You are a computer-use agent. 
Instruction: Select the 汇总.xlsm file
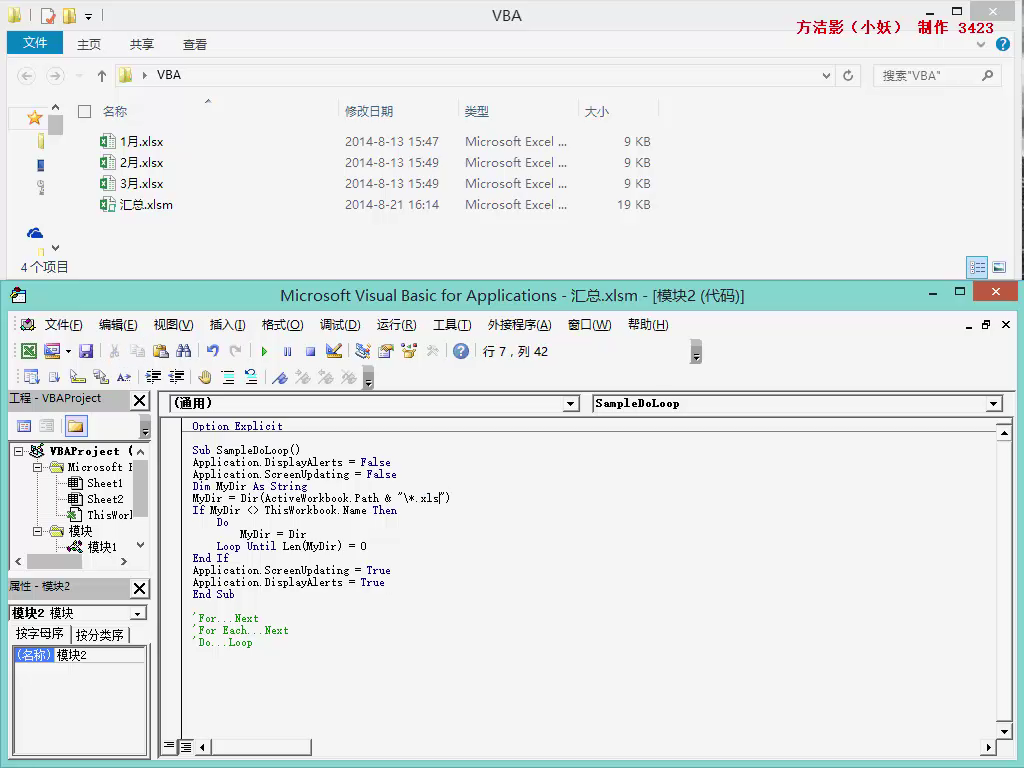coord(146,205)
